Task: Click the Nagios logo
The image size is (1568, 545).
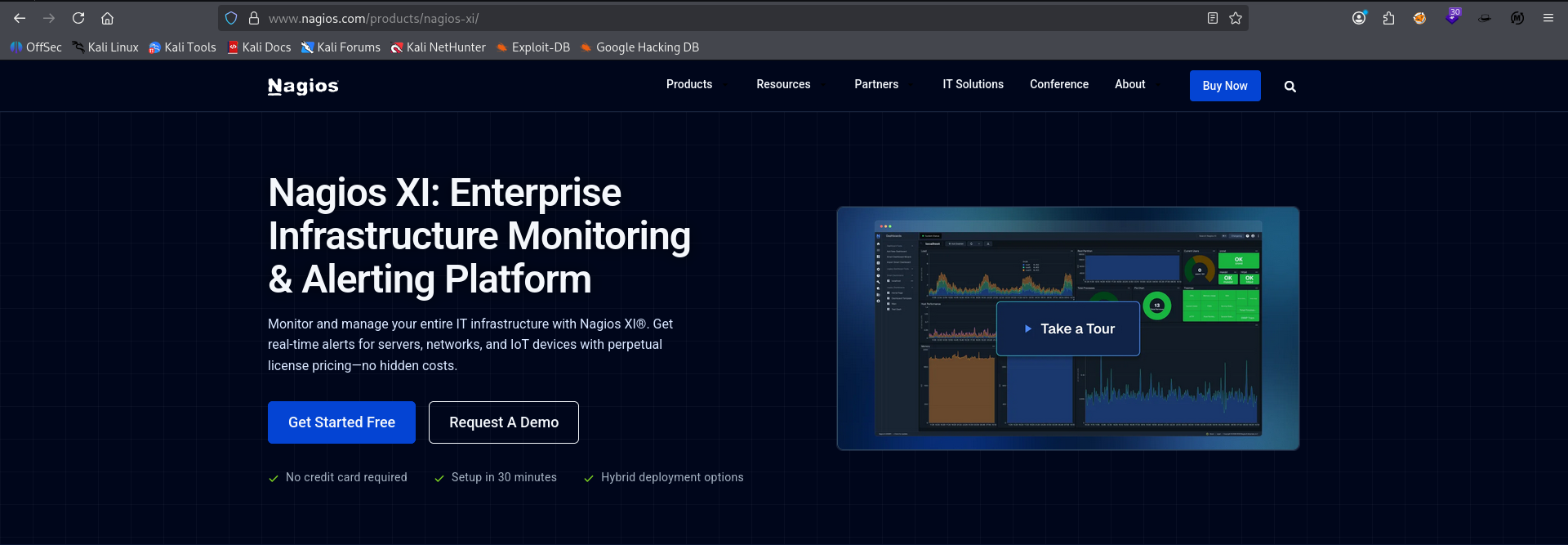Action: (x=303, y=86)
